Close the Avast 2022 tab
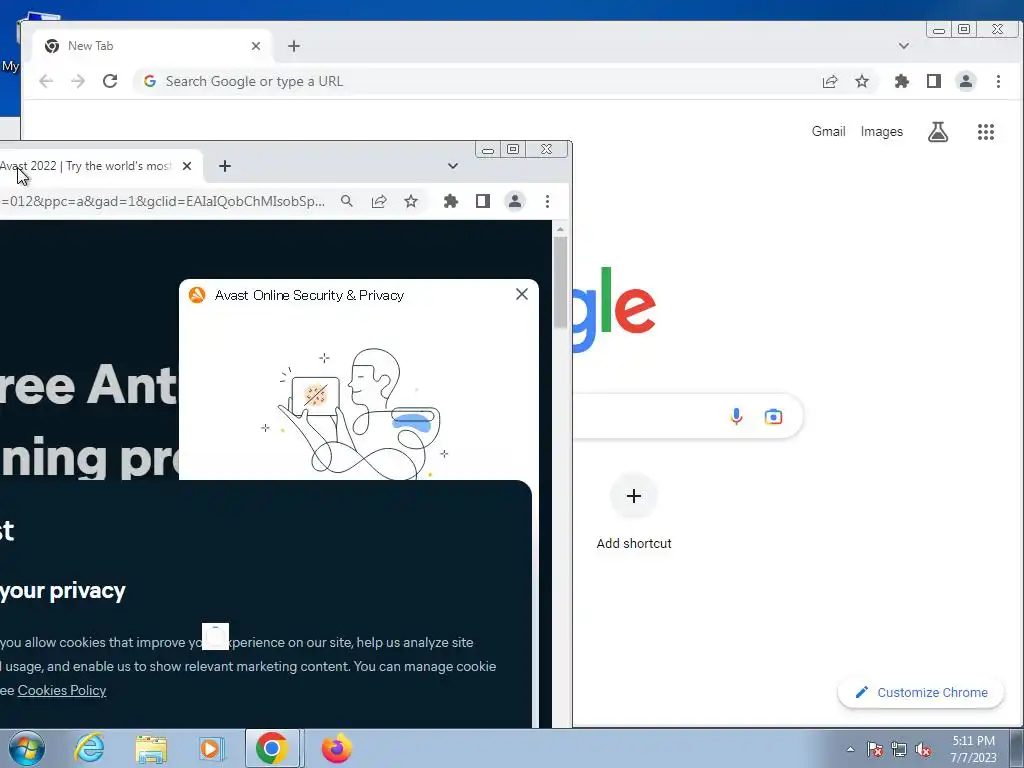The width and height of the screenshot is (1024, 768). 187,166
